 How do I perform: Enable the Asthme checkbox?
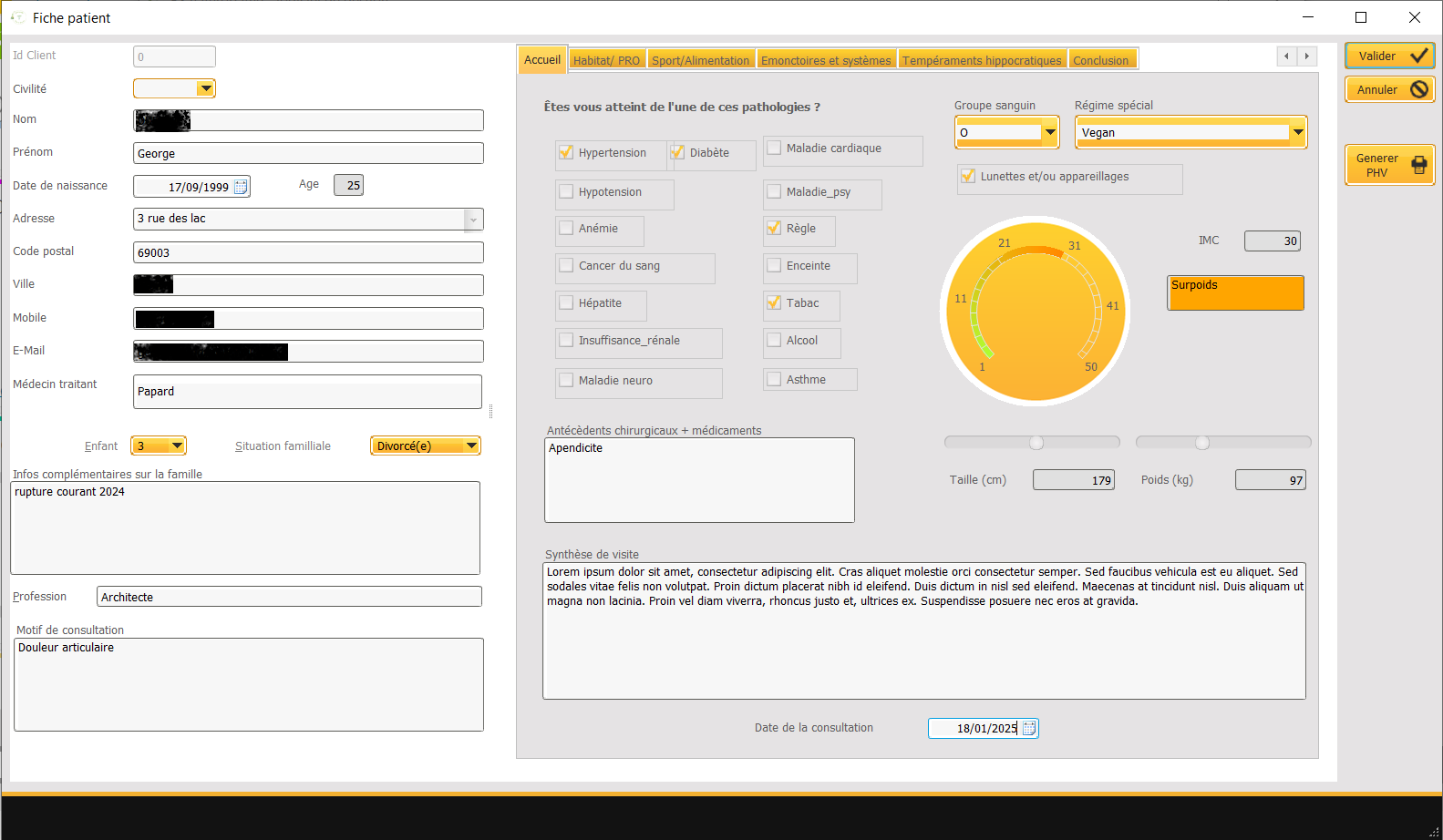click(774, 380)
